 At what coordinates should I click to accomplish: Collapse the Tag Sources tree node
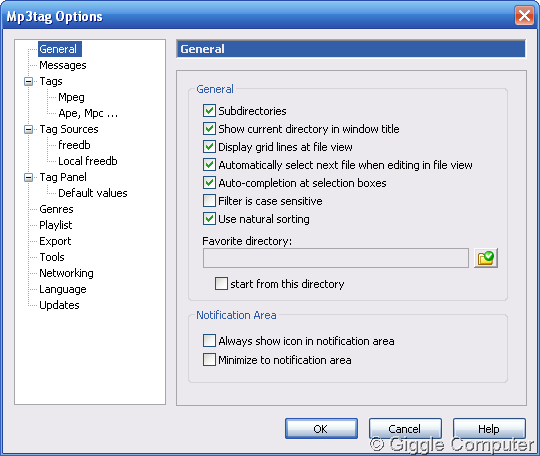coord(29,129)
